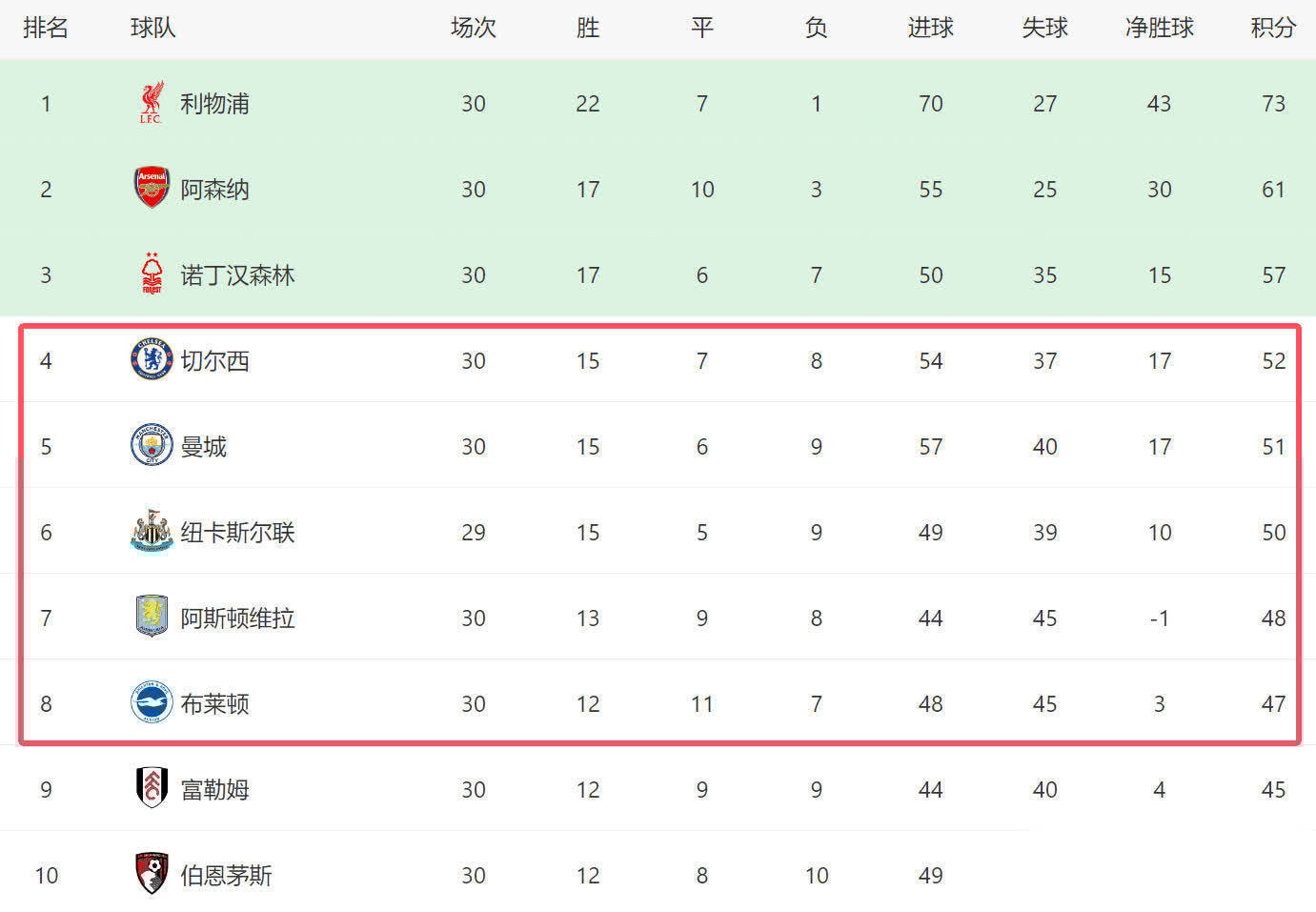
Task: Select the 阿斯顿维拉 team name
Action: 238,618
